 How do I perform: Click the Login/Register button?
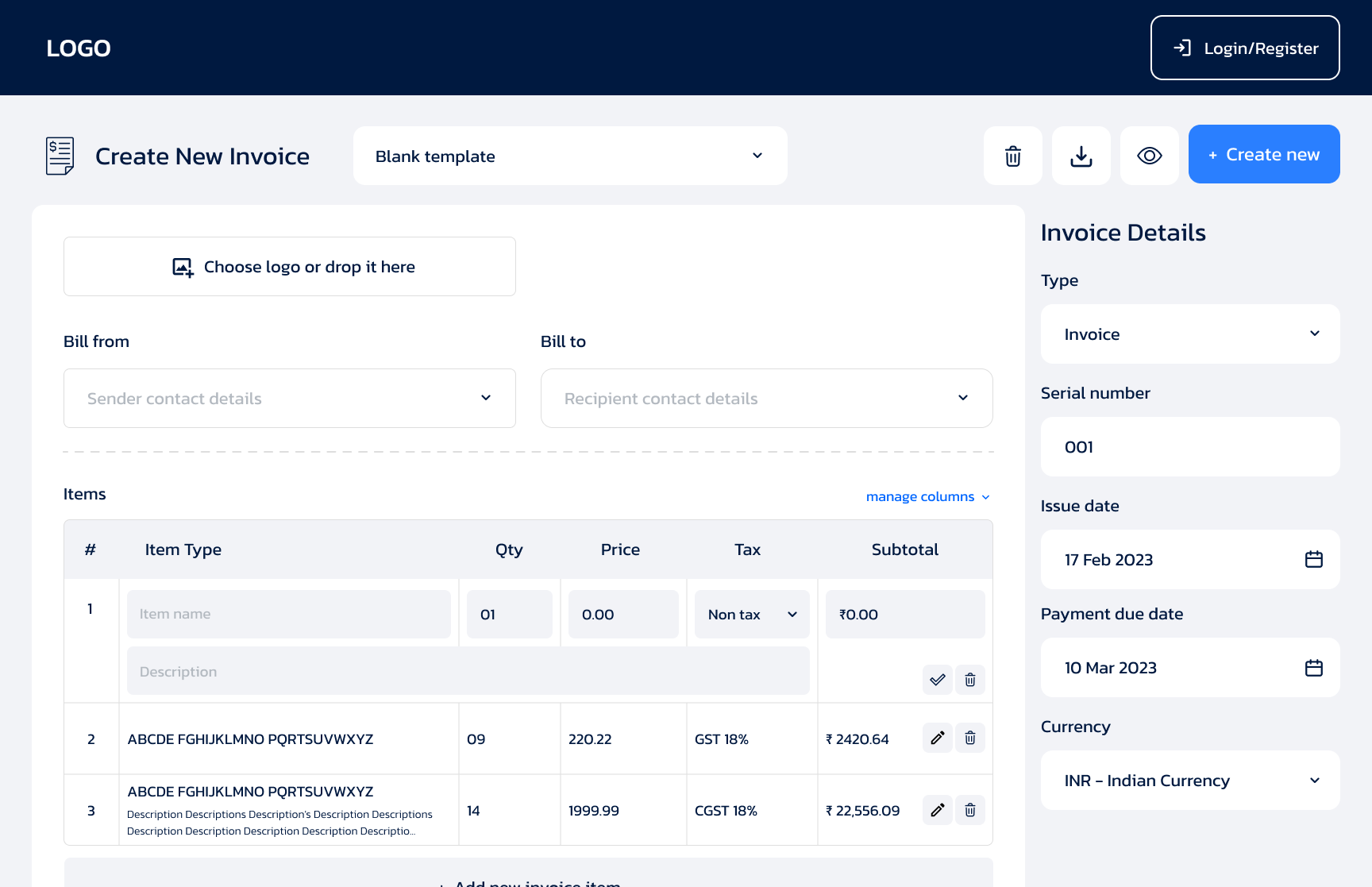coord(1244,48)
